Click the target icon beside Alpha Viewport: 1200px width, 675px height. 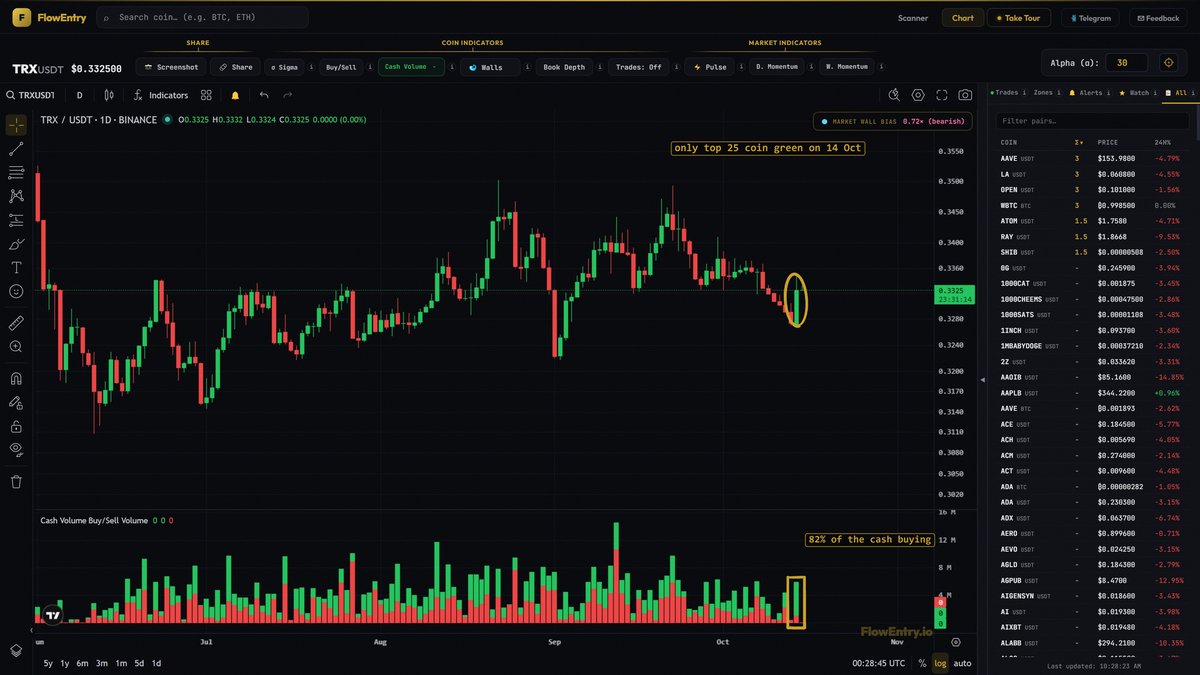(1168, 62)
